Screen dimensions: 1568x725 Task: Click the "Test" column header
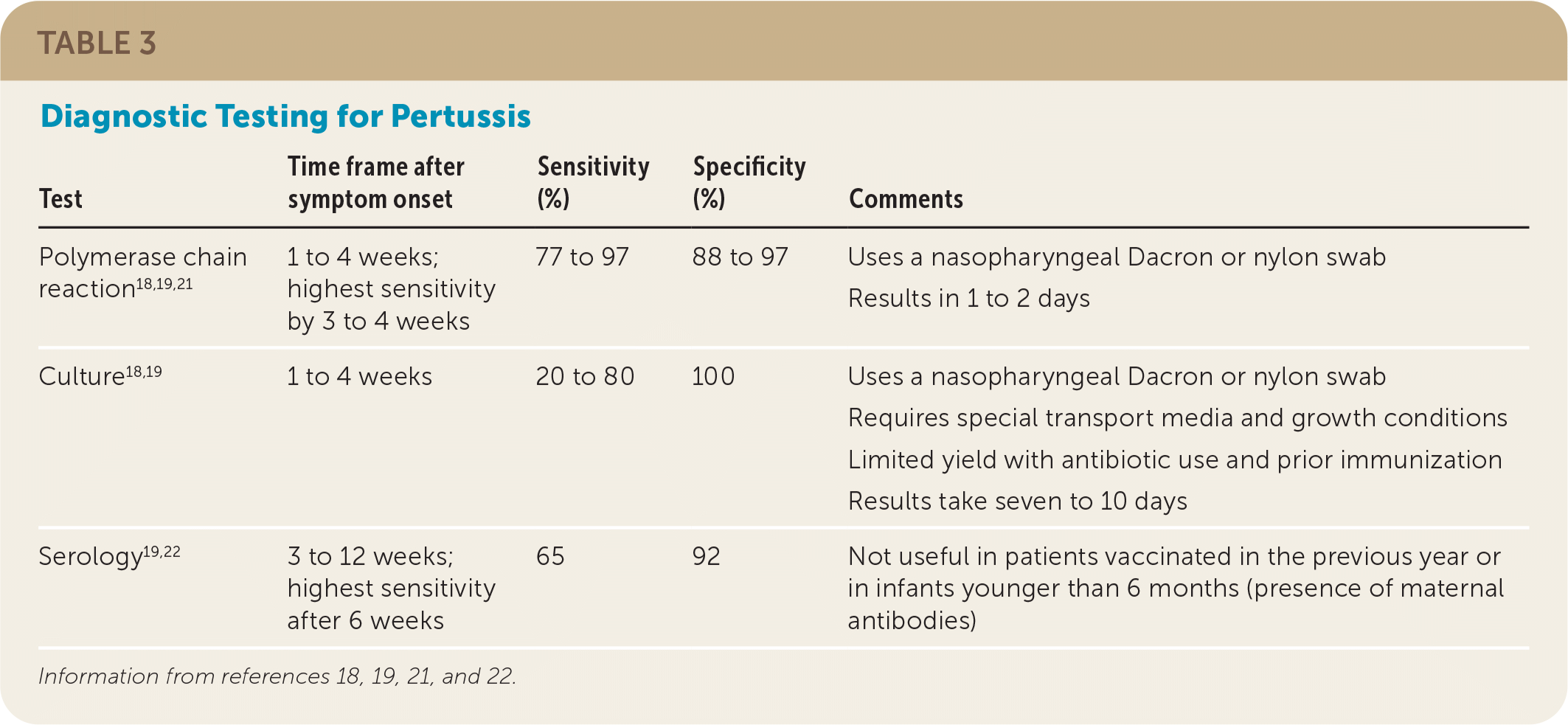60,199
